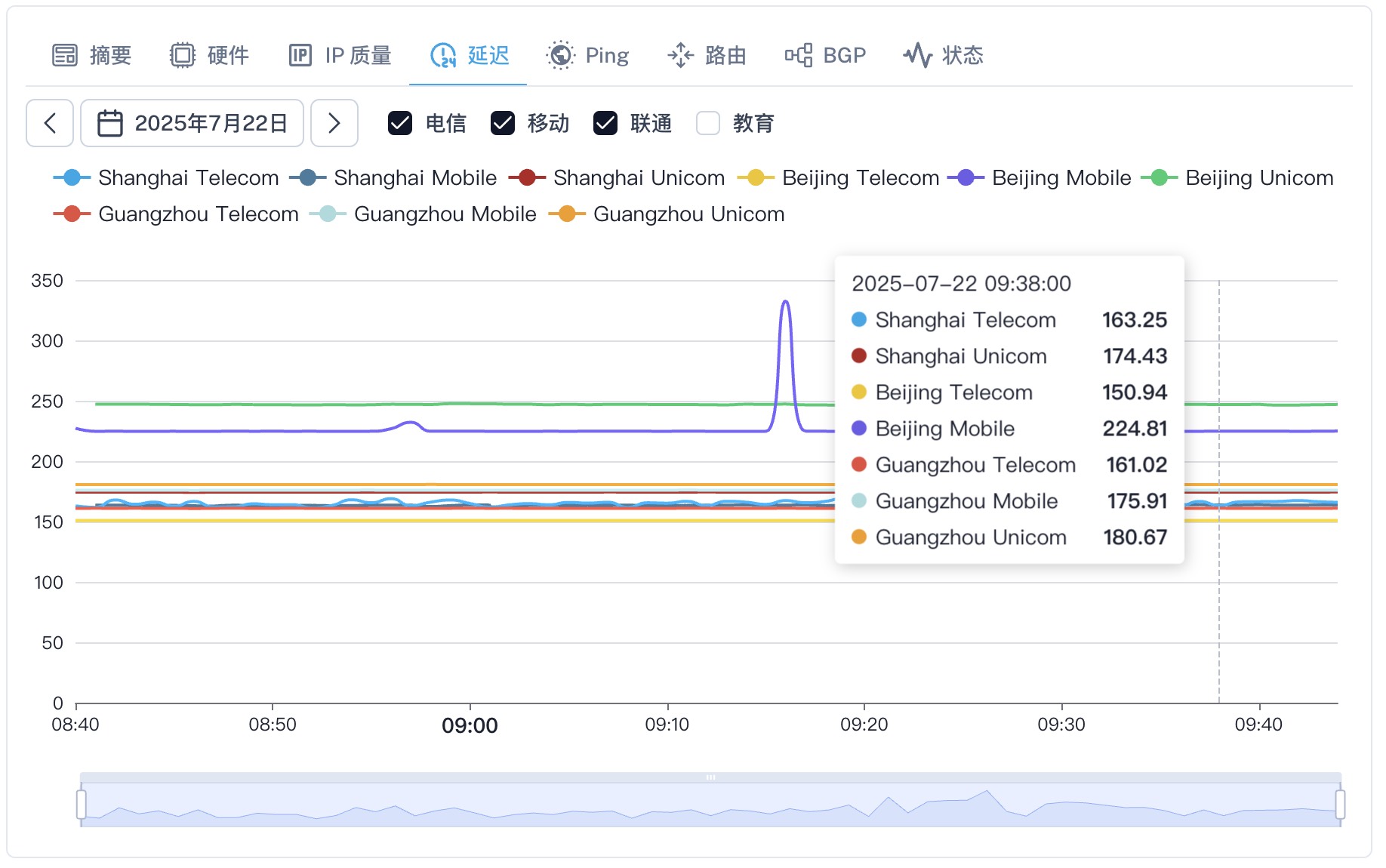Click the 状态 status waveform icon

point(918,54)
